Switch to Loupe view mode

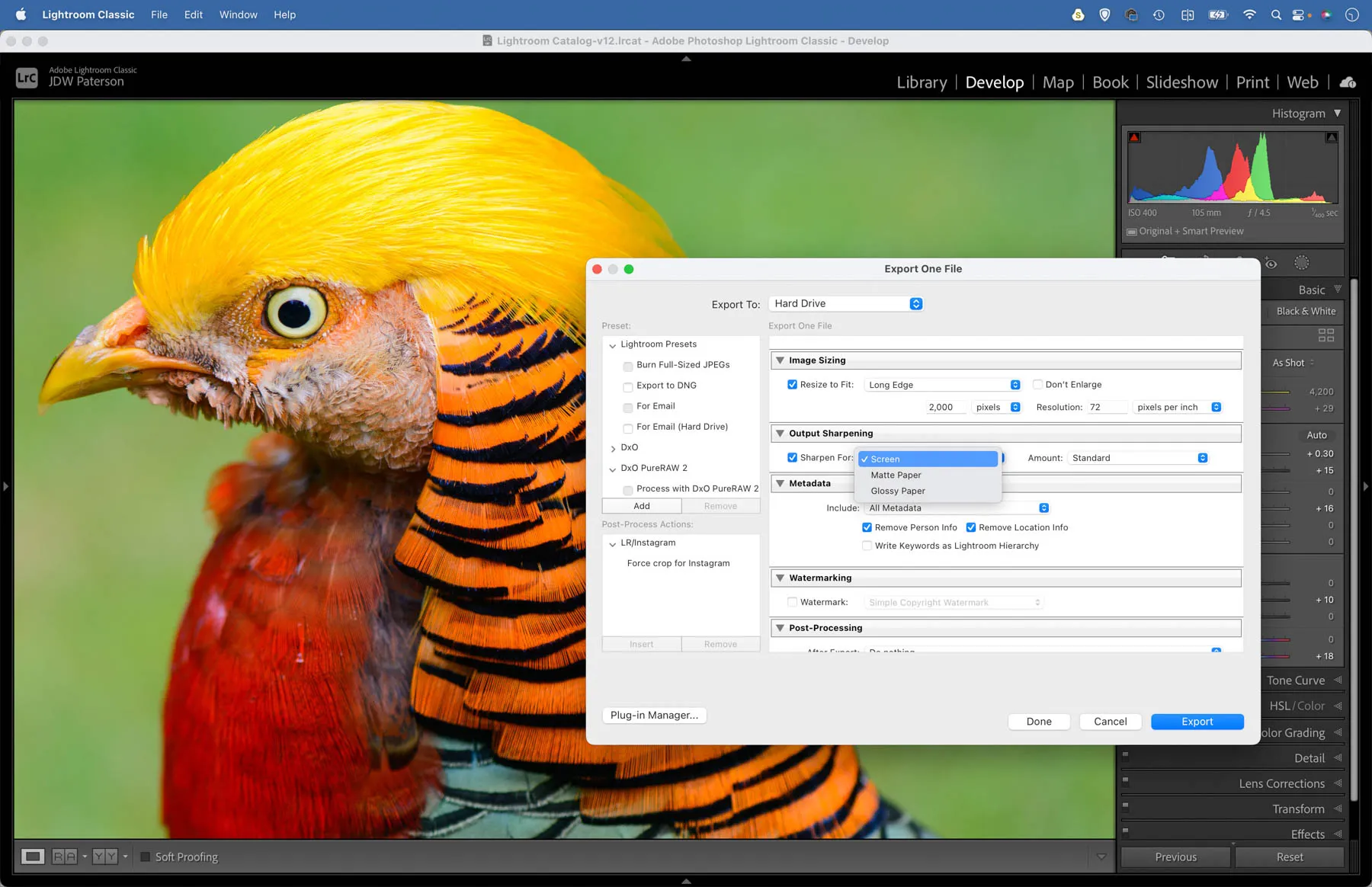[32, 857]
